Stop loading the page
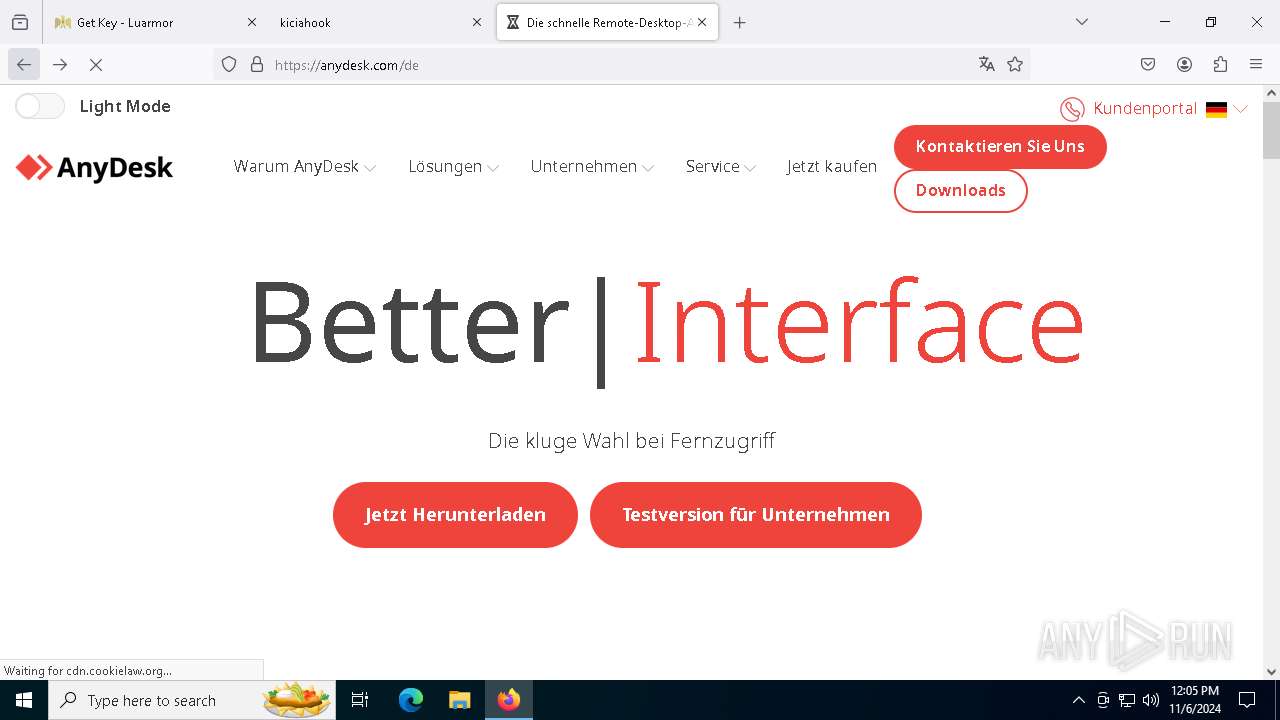The image size is (1280, 720). coord(96,64)
